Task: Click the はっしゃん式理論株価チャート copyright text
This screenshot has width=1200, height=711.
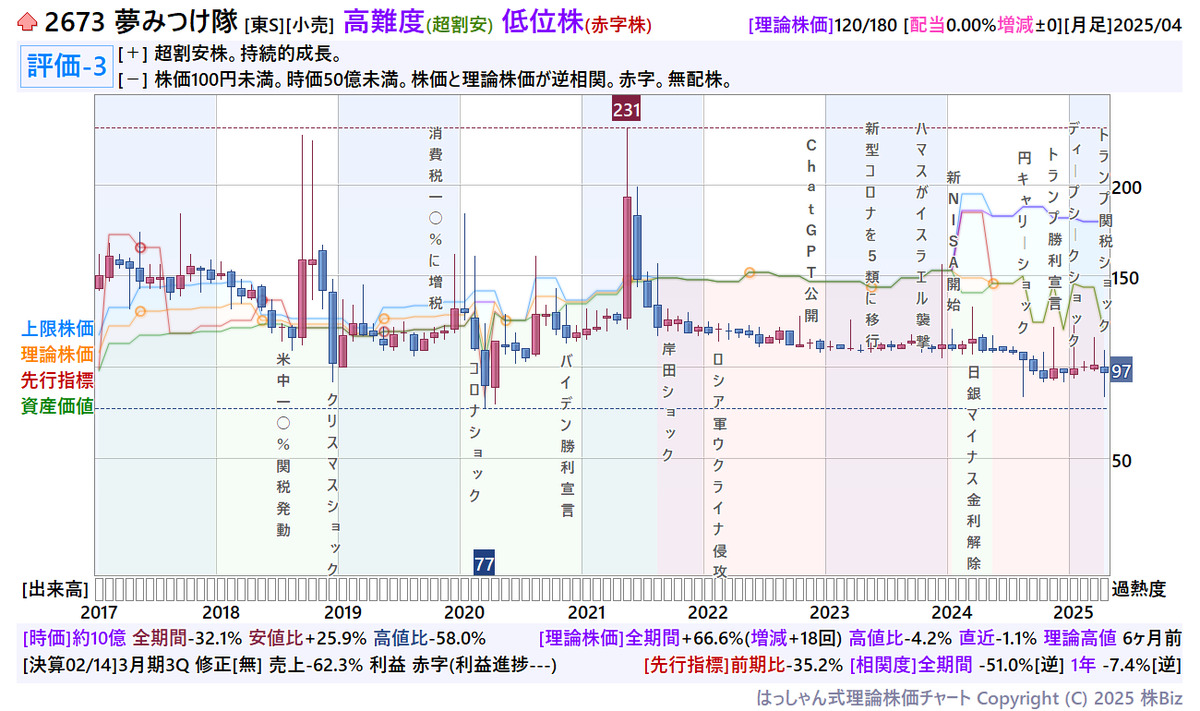Action: coord(969,696)
